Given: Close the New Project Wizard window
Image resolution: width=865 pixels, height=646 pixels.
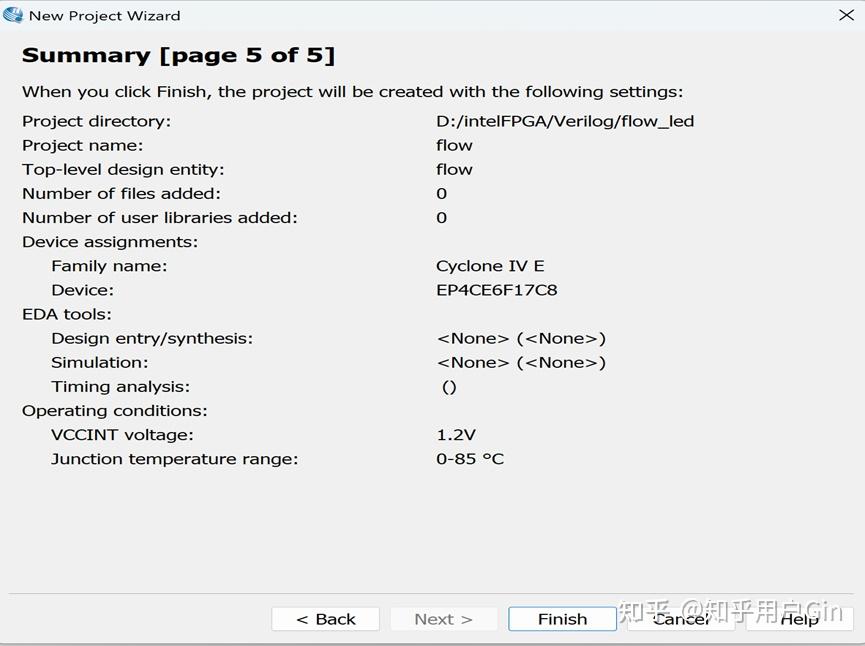Looking at the screenshot, I should [x=845, y=15].
